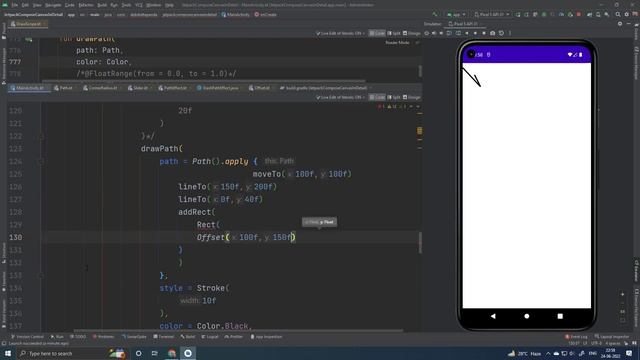Collapse code fold marker at line 133
Screen dimensions: 640x360
click(x=41, y=276)
